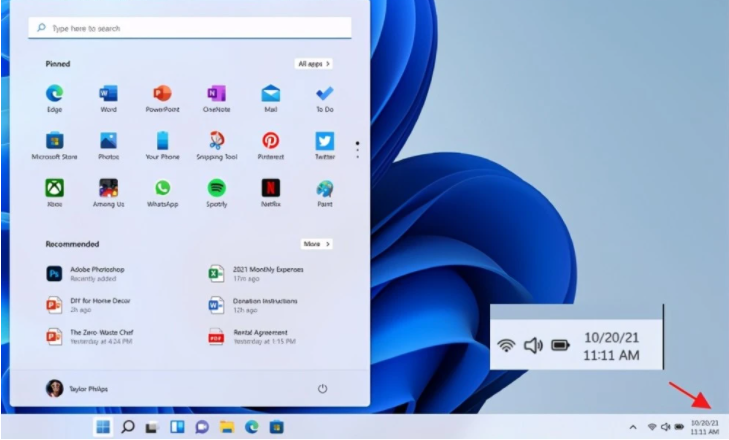Open Netflix from pinned apps
This screenshot has height=440, width=729.
point(270,188)
